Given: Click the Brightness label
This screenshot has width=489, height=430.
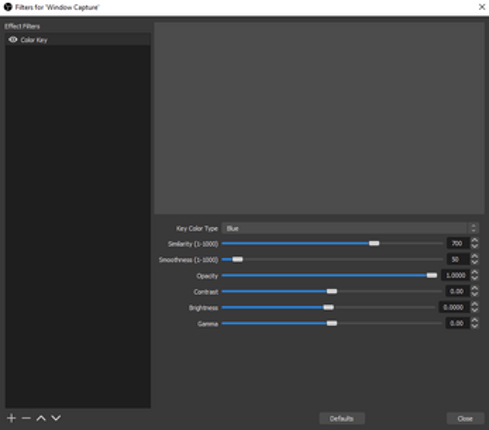Looking at the screenshot, I should pos(203,308).
